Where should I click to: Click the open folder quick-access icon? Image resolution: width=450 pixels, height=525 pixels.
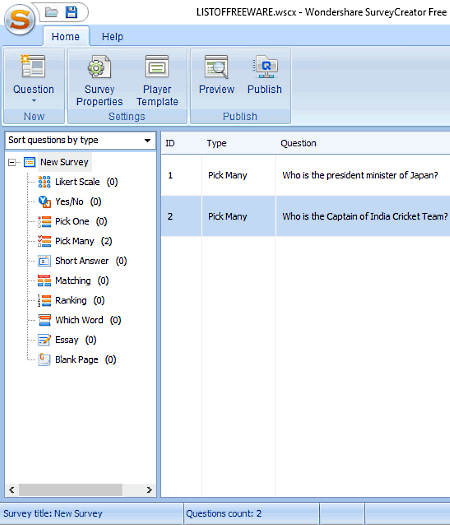click(52, 12)
